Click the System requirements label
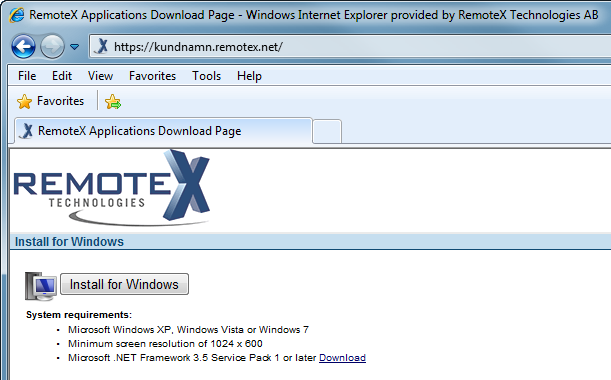Image resolution: width=611 pixels, height=380 pixels. click(x=79, y=315)
